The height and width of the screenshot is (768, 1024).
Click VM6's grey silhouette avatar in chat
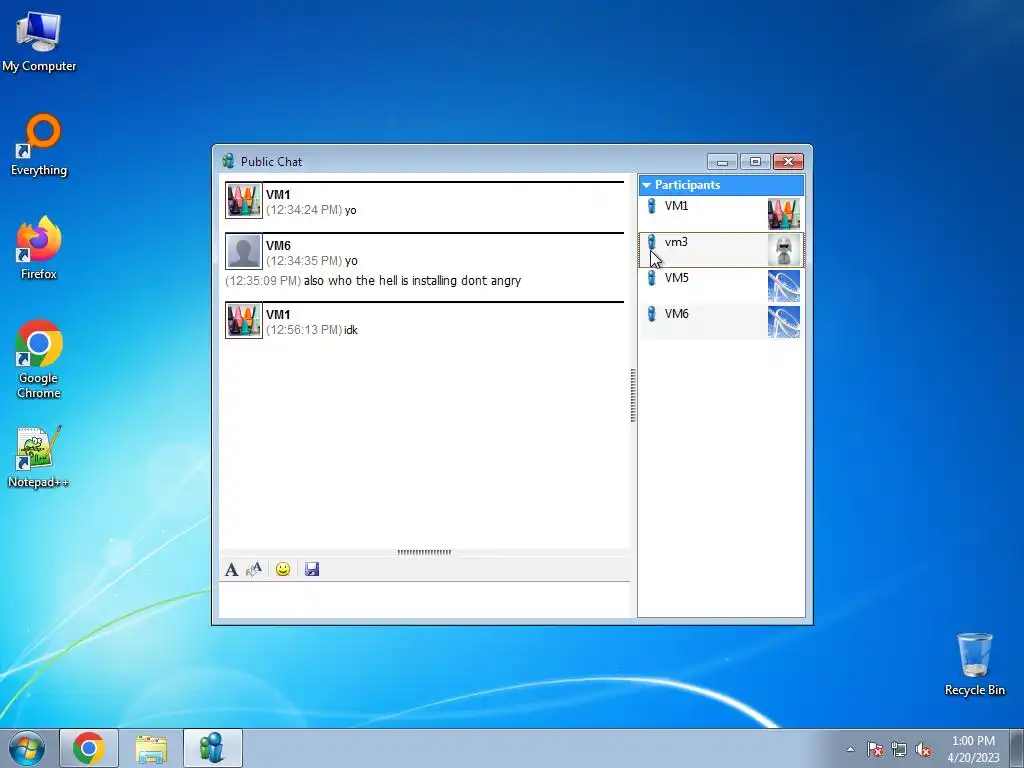click(x=244, y=251)
